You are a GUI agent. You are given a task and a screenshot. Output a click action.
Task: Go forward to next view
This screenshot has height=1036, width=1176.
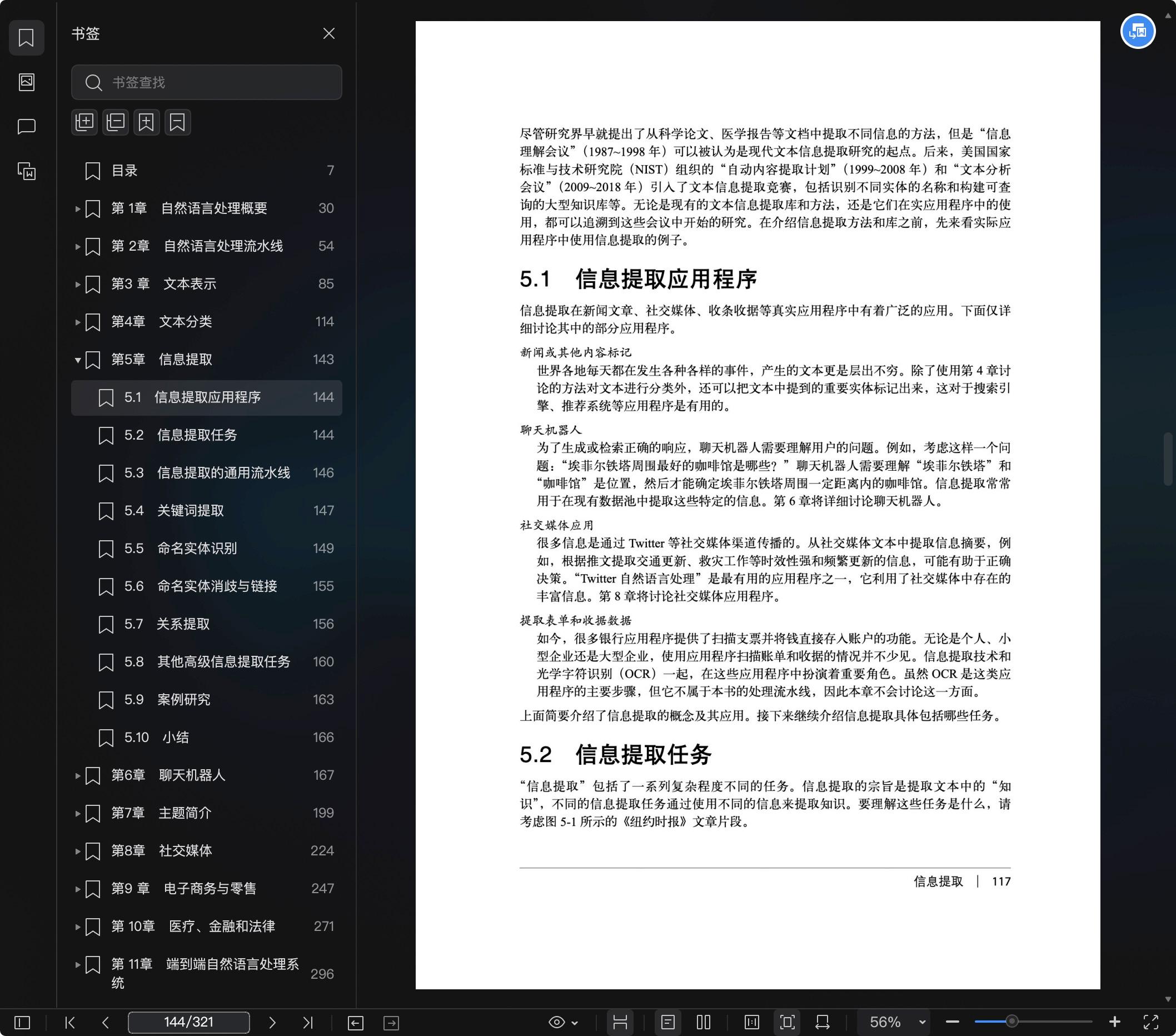tap(391, 1022)
